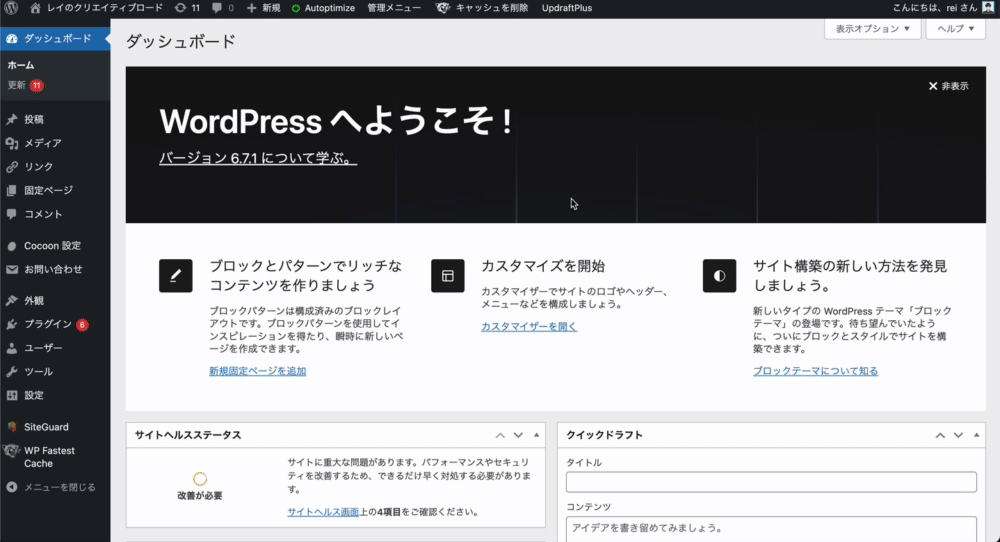Screen dimensions: 1000x542
Task: Click the media icon beside メディア
Action: tap(12, 143)
